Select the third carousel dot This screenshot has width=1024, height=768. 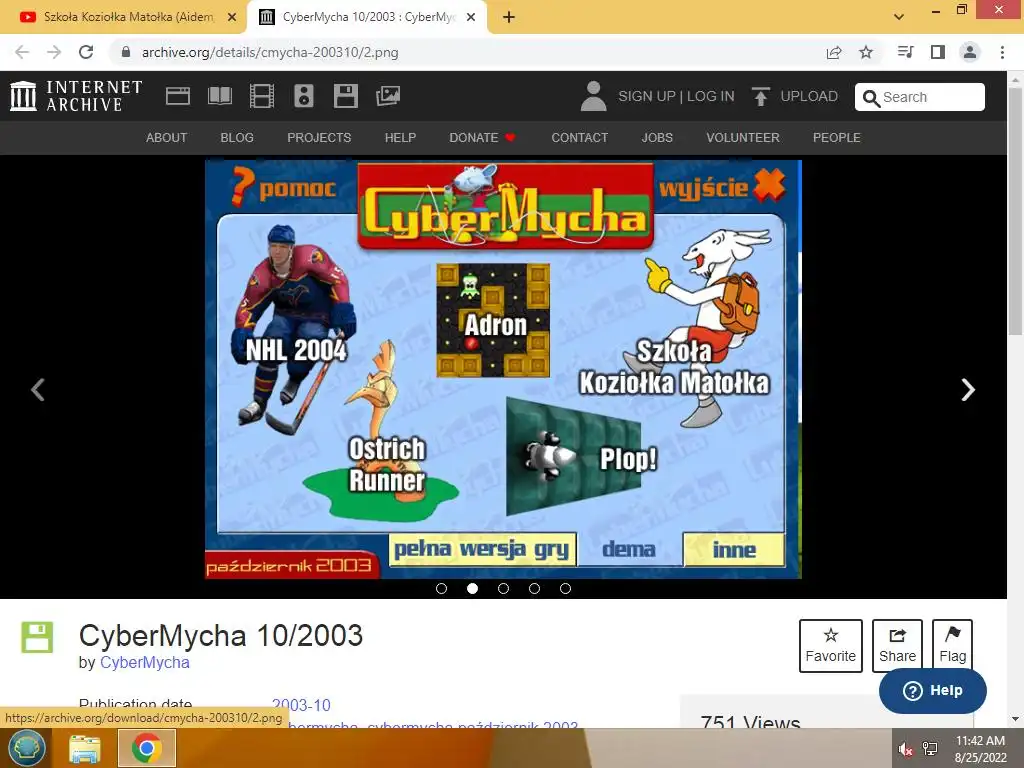[504, 588]
